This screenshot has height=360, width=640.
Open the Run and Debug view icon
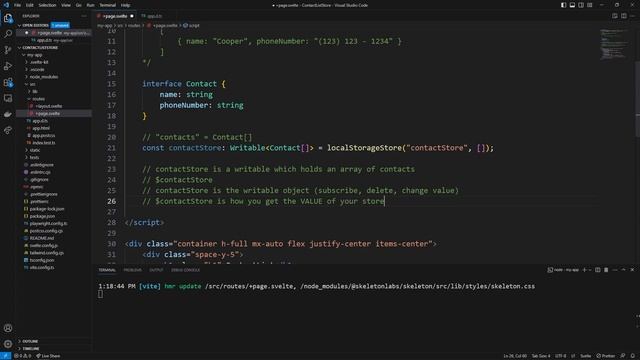point(8,66)
